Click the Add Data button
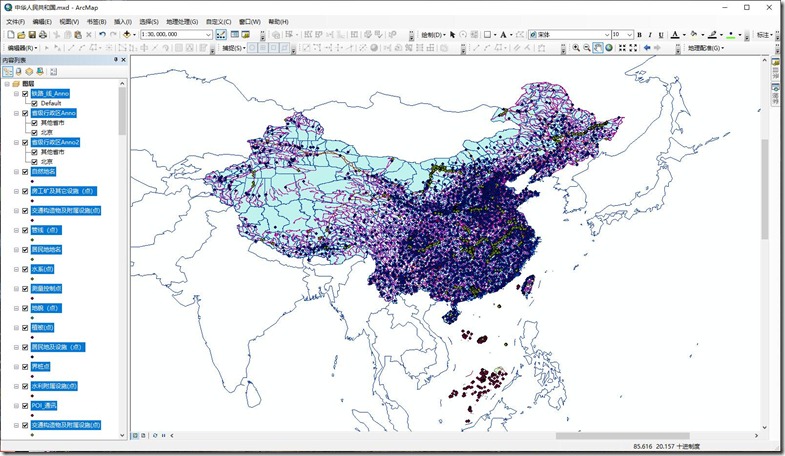This screenshot has height=456, width=785. coord(128,34)
